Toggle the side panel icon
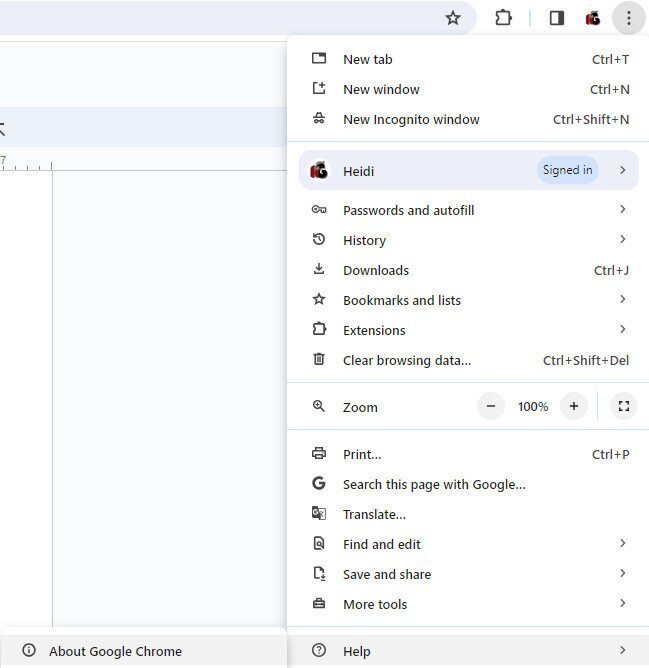 click(x=557, y=18)
